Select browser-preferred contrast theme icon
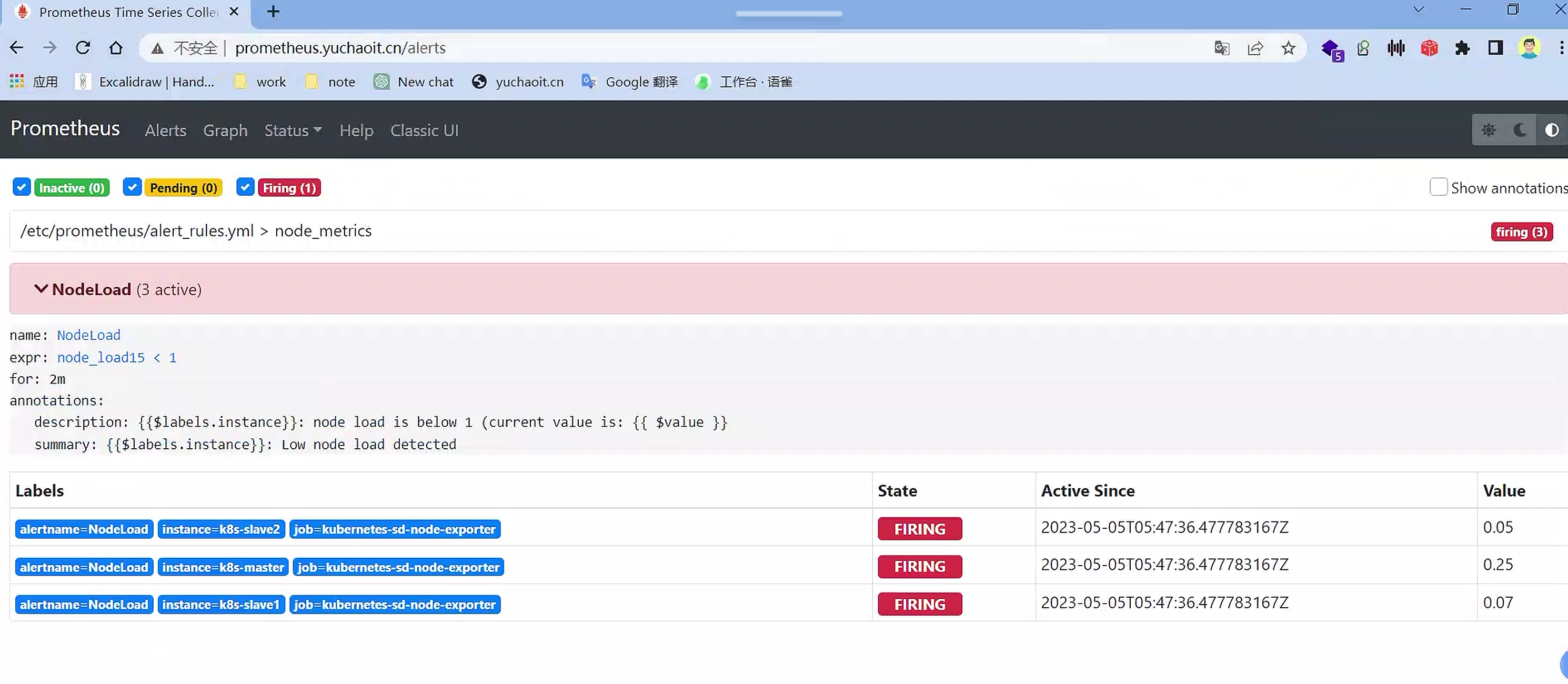This screenshot has width=1568, height=684. (x=1552, y=130)
